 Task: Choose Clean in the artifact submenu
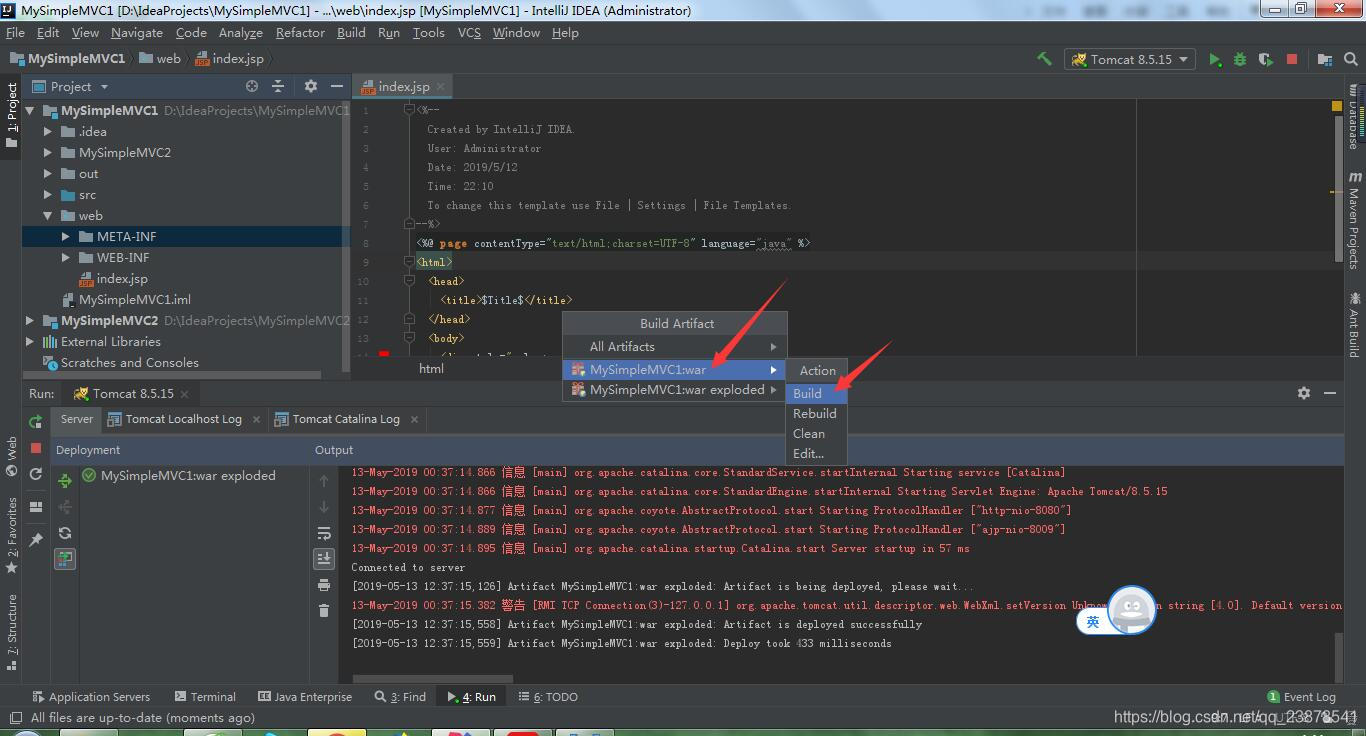(x=816, y=433)
